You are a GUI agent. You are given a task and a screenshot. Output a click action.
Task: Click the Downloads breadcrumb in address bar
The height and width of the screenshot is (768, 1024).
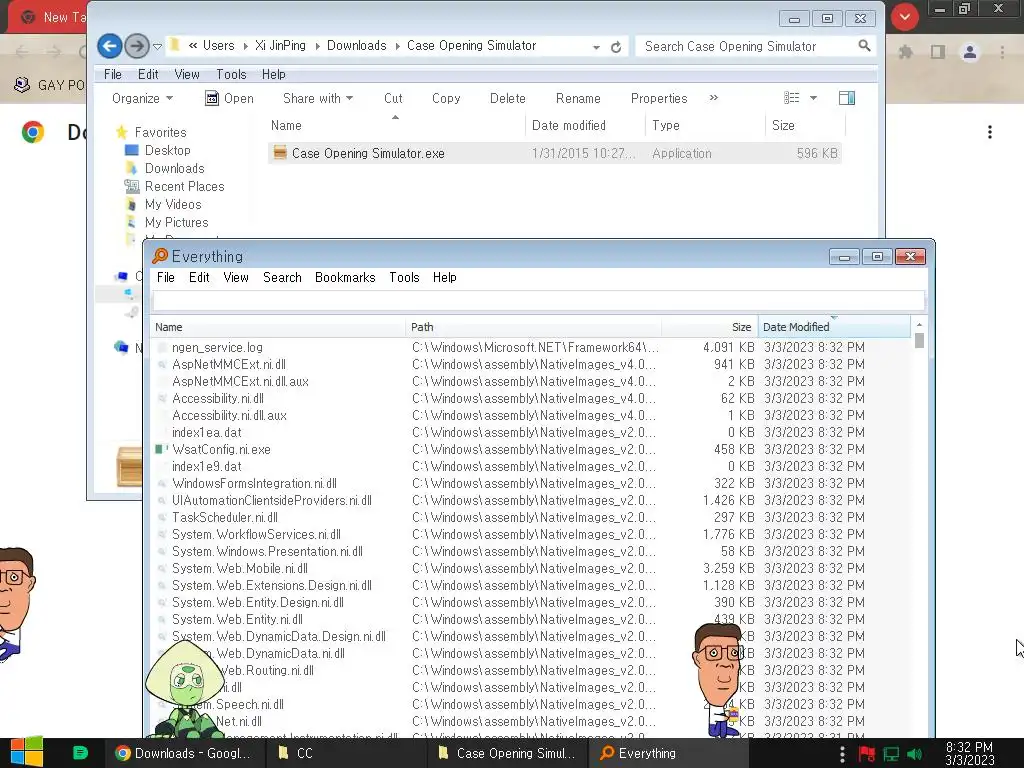point(357,46)
